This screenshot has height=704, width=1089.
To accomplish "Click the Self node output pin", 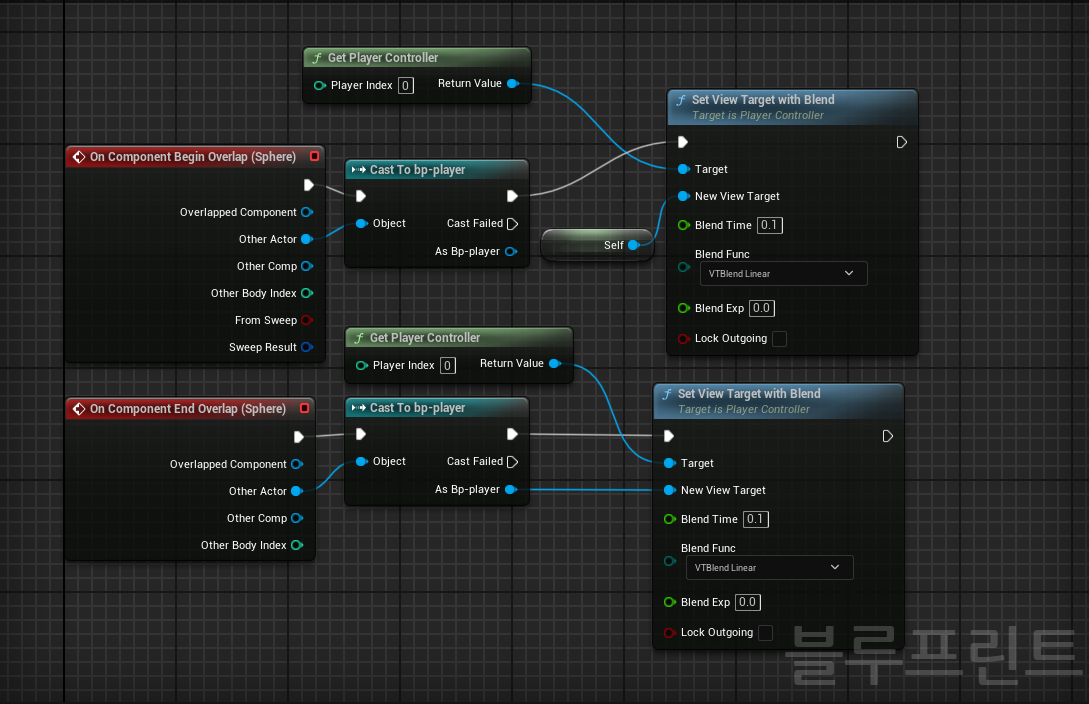I will [x=633, y=245].
